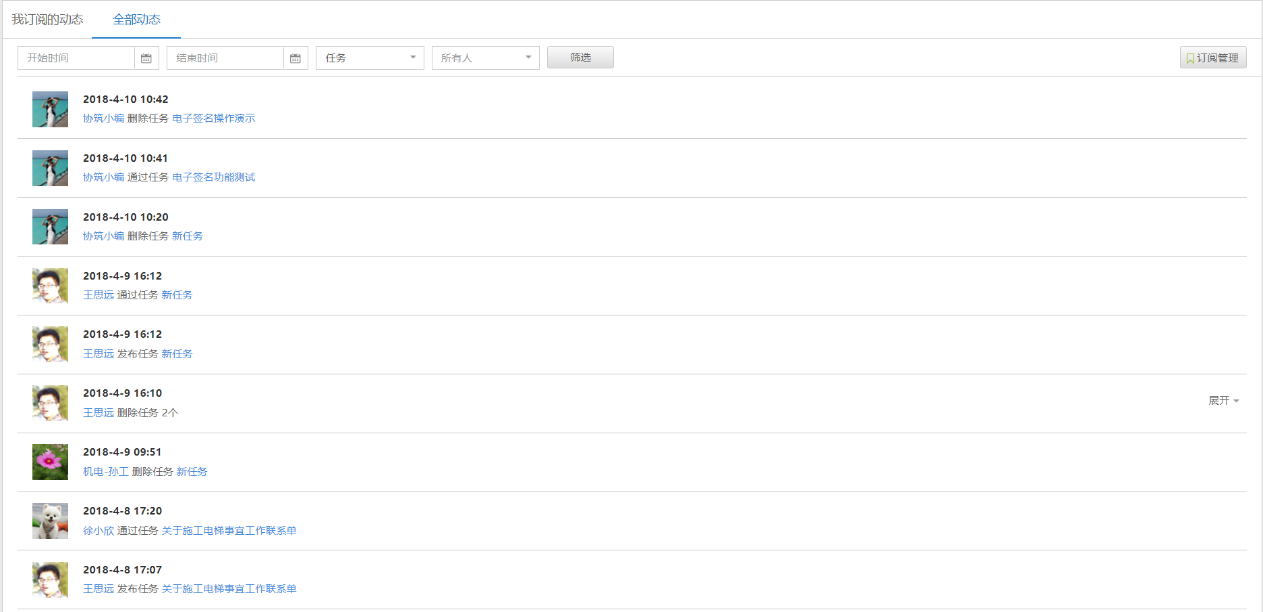
Task: Open the start time calendar picker icon
Action: click(x=146, y=58)
